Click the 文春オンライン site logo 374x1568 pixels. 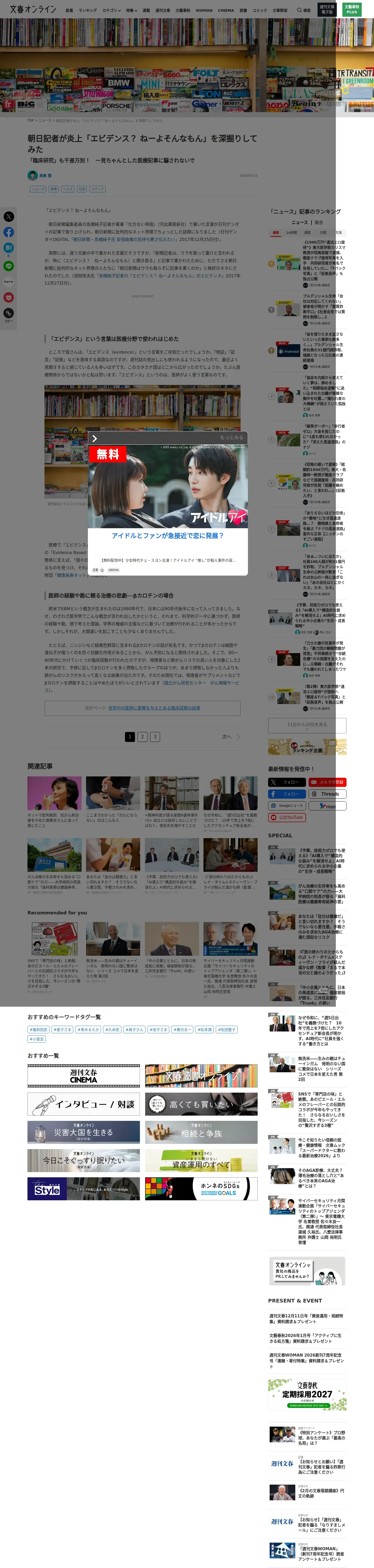(x=33, y=9)
